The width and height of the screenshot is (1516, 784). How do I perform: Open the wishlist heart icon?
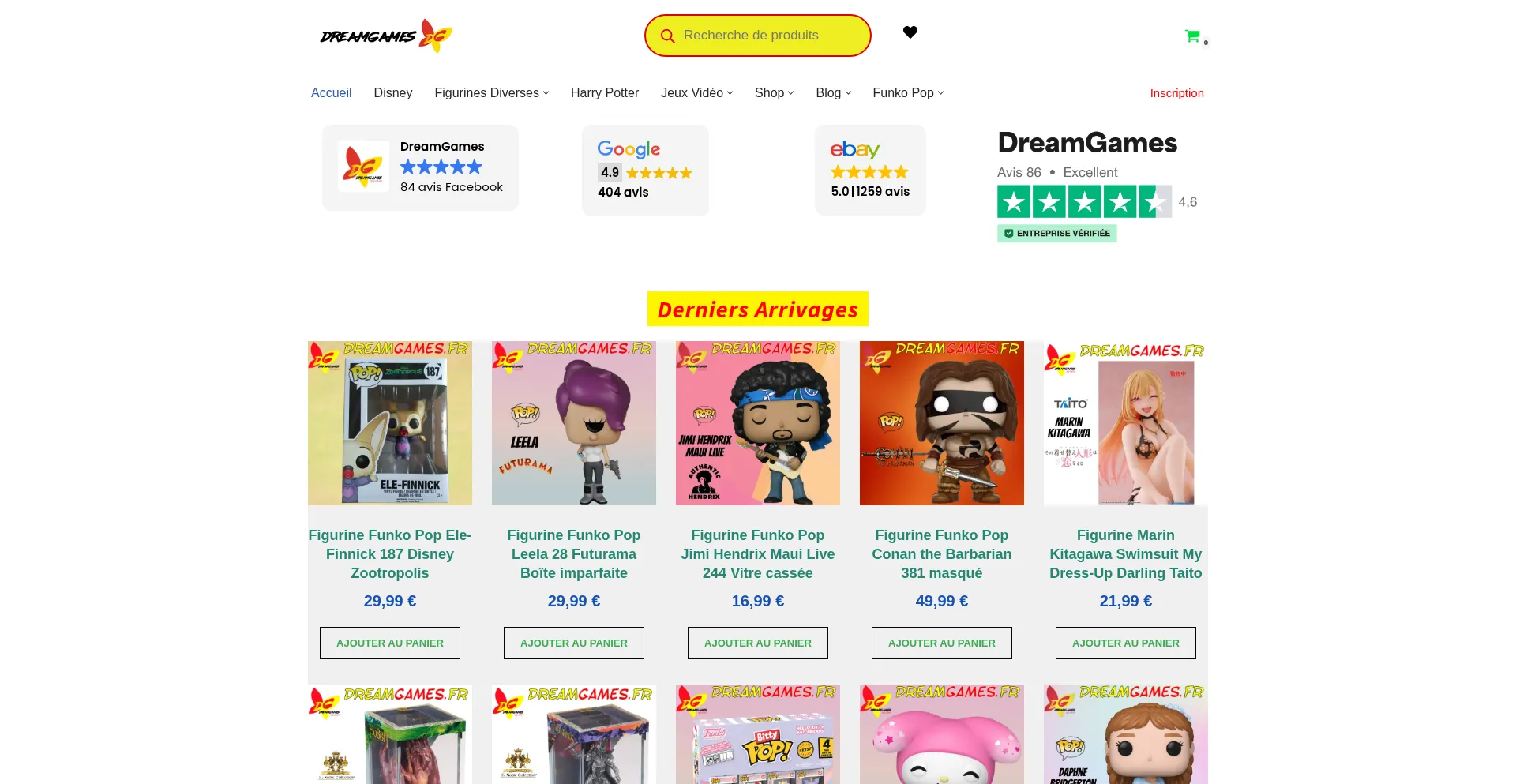pyautogui.click(x=910, y=32)
